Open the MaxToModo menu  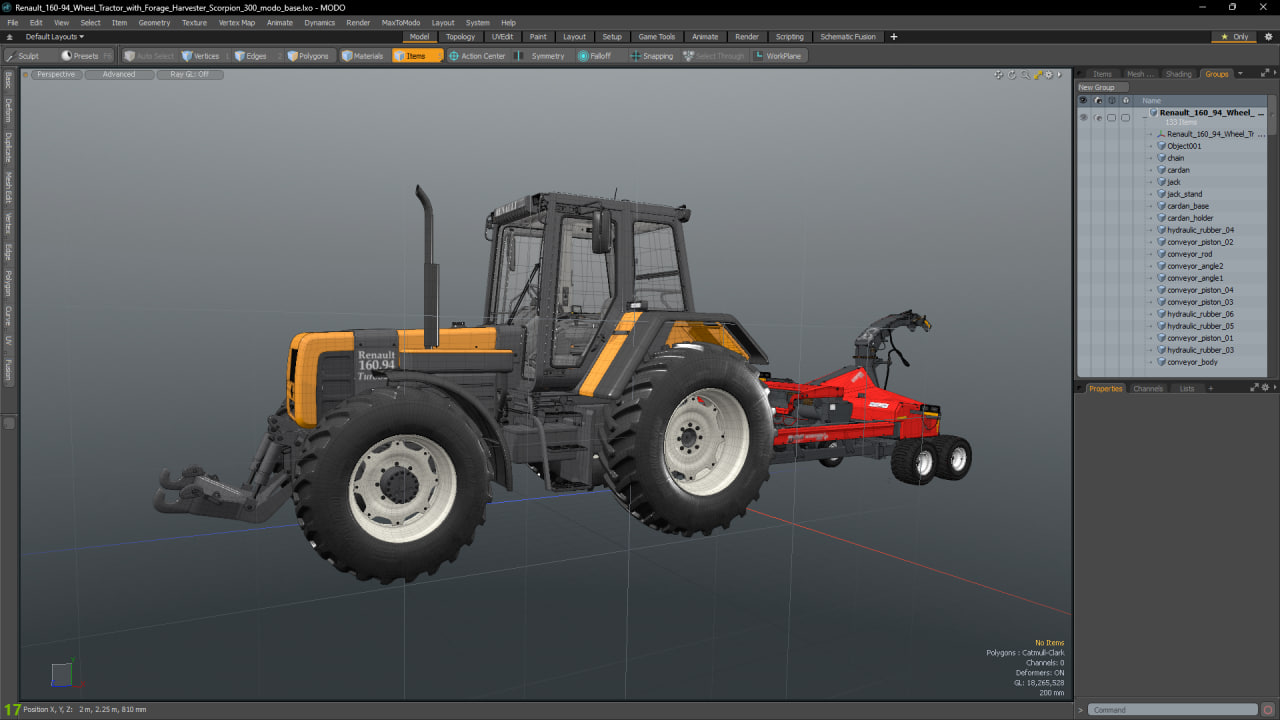401,22
